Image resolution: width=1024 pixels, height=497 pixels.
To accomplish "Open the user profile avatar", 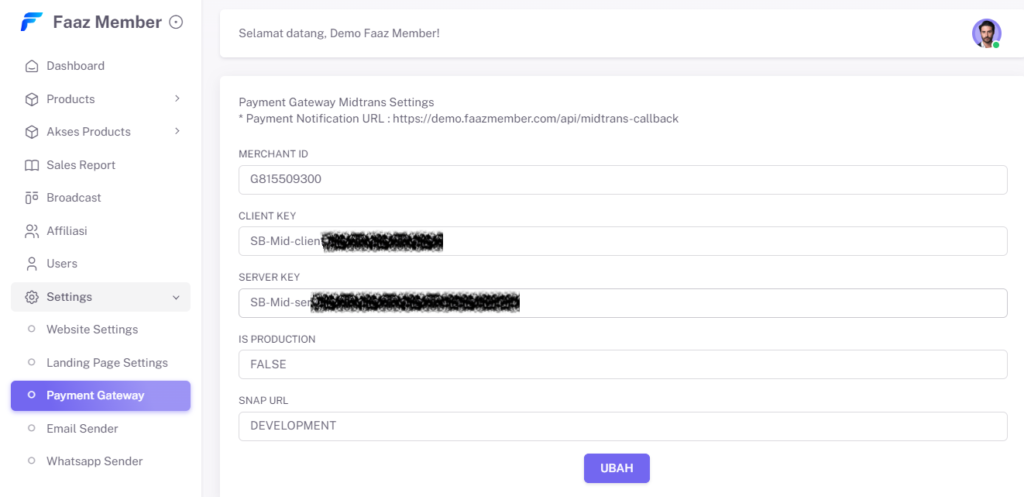I will [986, 33].
